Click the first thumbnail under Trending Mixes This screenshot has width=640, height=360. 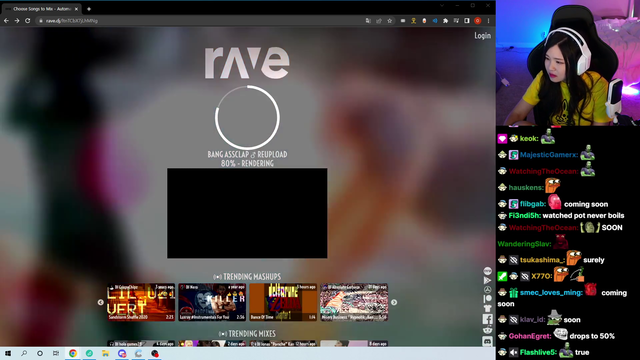click(x=141, y=344)
